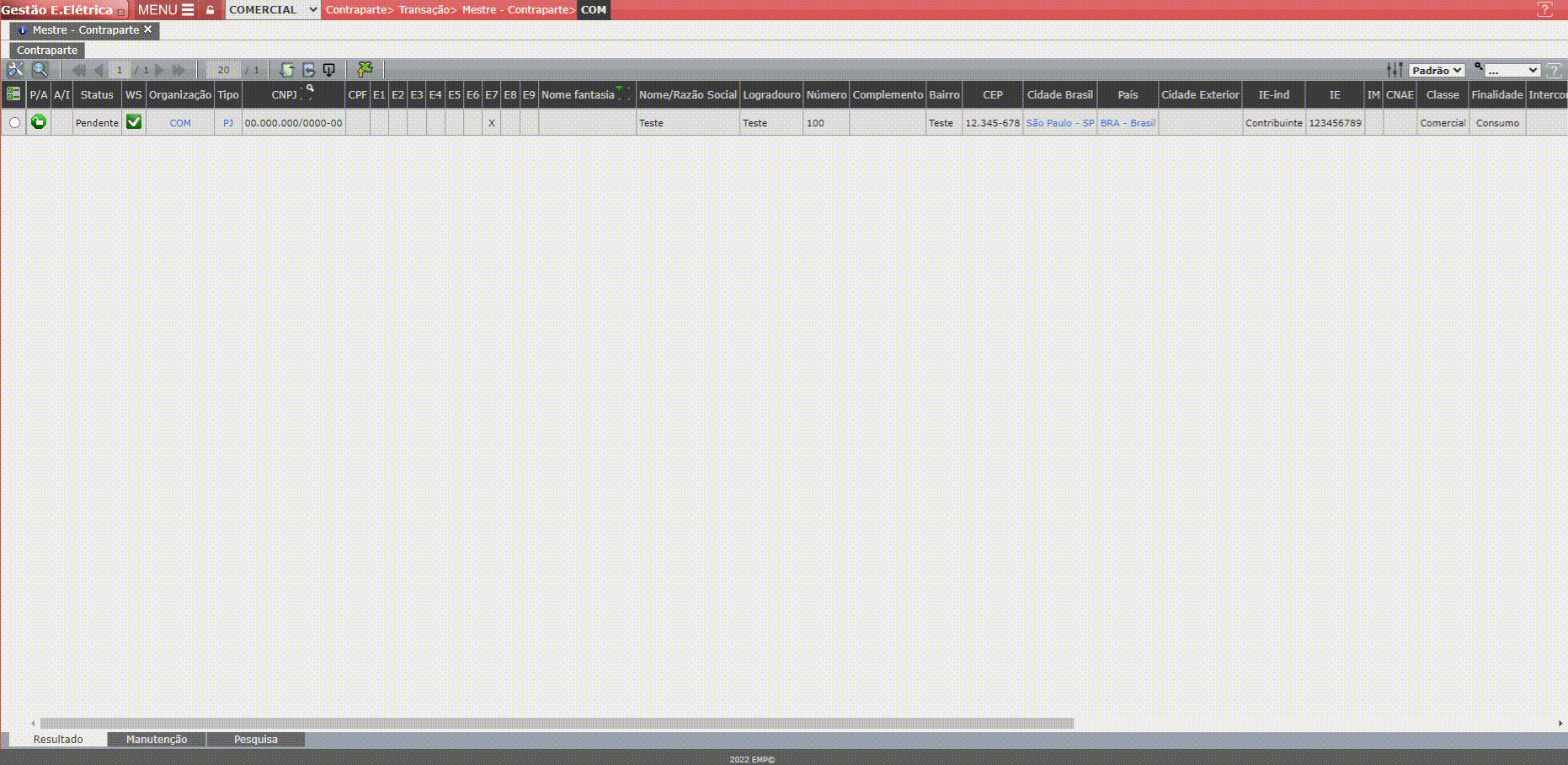
Task: Click the download arrow icon in toolbar
Action: (x=329, y=70)
